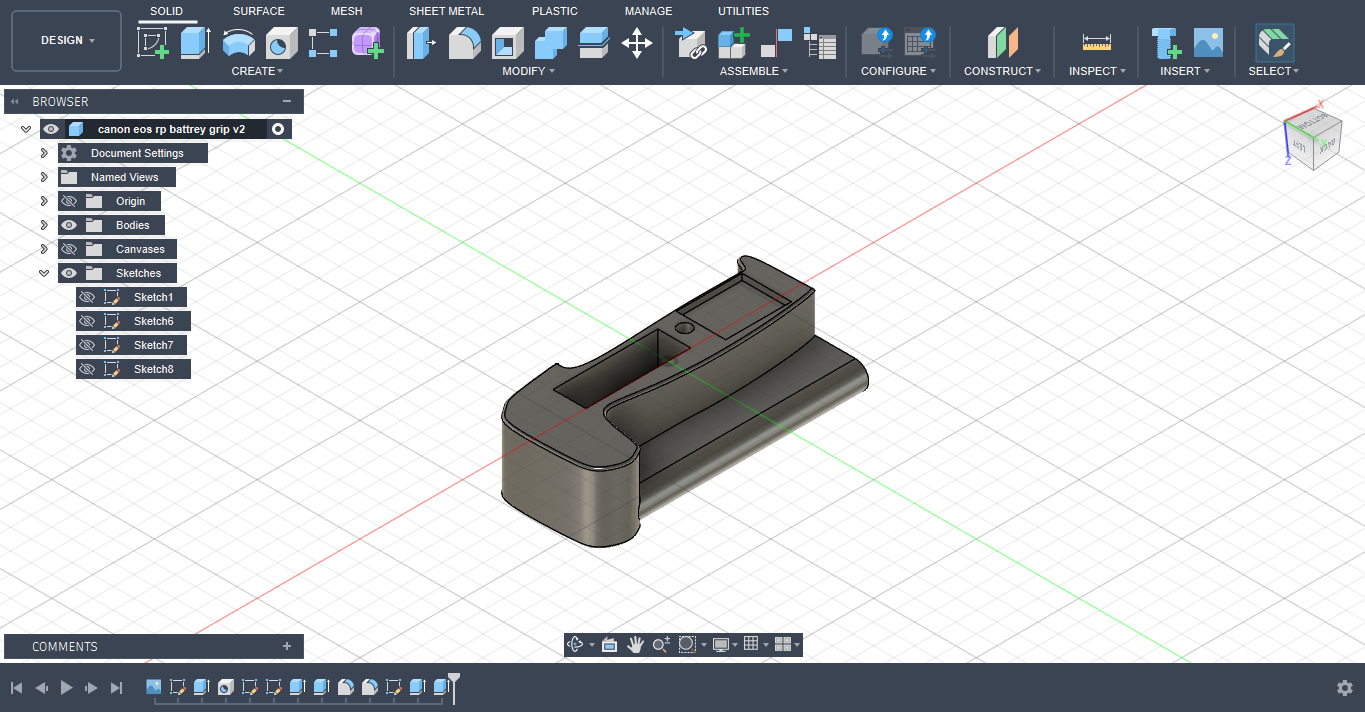Switch to the SHEET METAL tab
Screen dimensions: 1365x712
(x=446, y=11)
